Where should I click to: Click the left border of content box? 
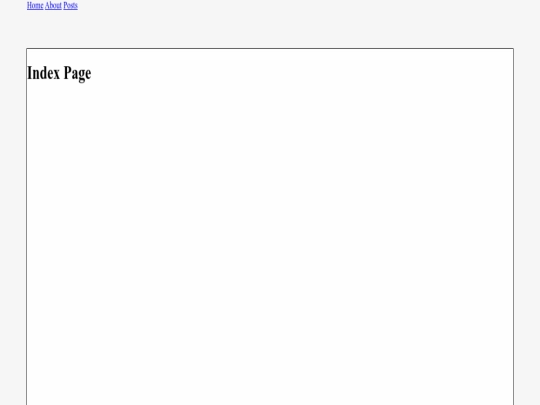pos(27,227)
